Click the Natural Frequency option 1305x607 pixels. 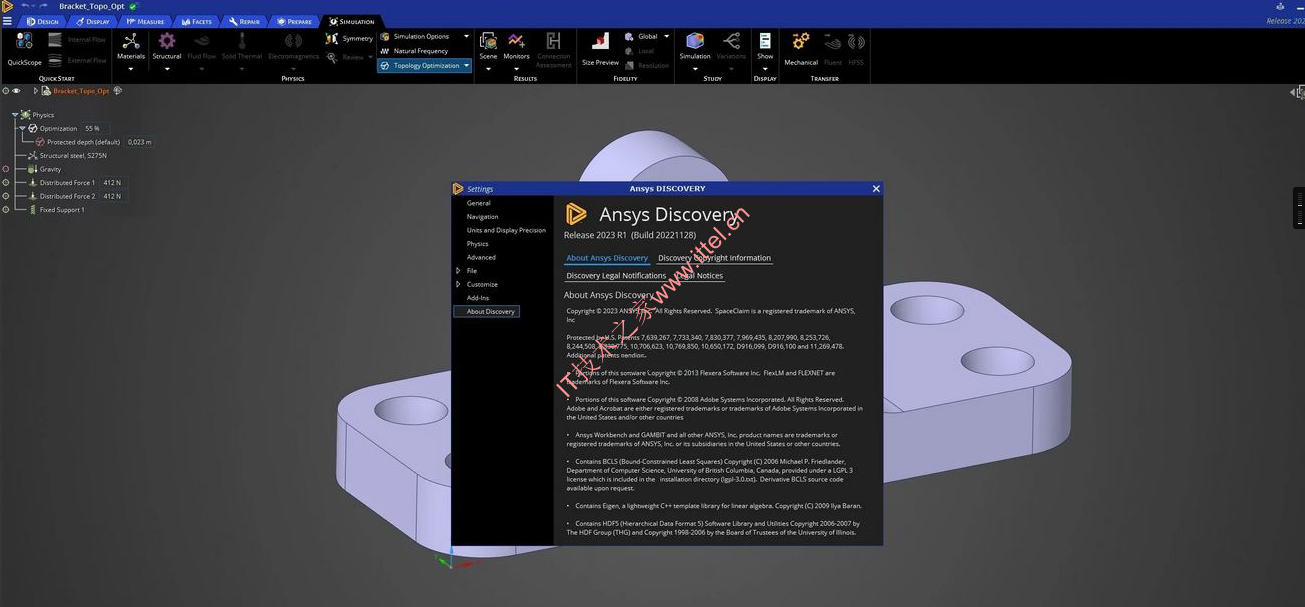tap(414, 51)
